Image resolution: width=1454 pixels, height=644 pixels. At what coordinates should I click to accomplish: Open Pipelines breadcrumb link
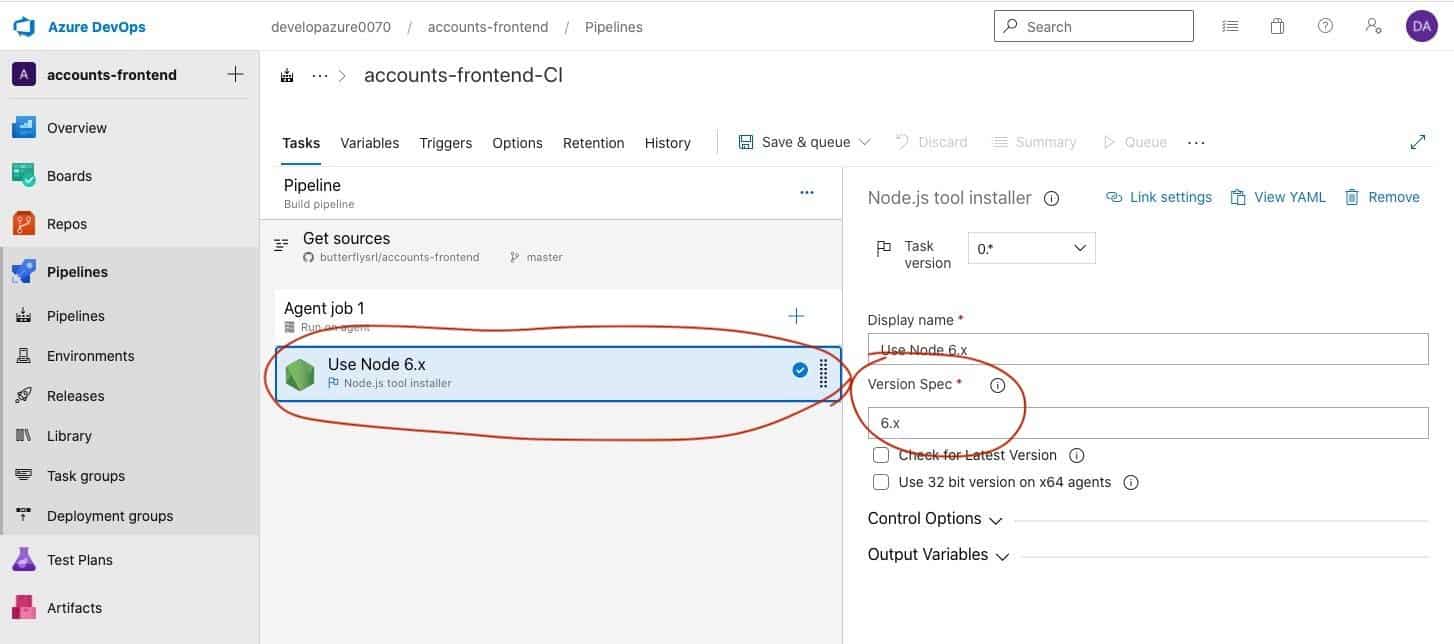[614, 27]
